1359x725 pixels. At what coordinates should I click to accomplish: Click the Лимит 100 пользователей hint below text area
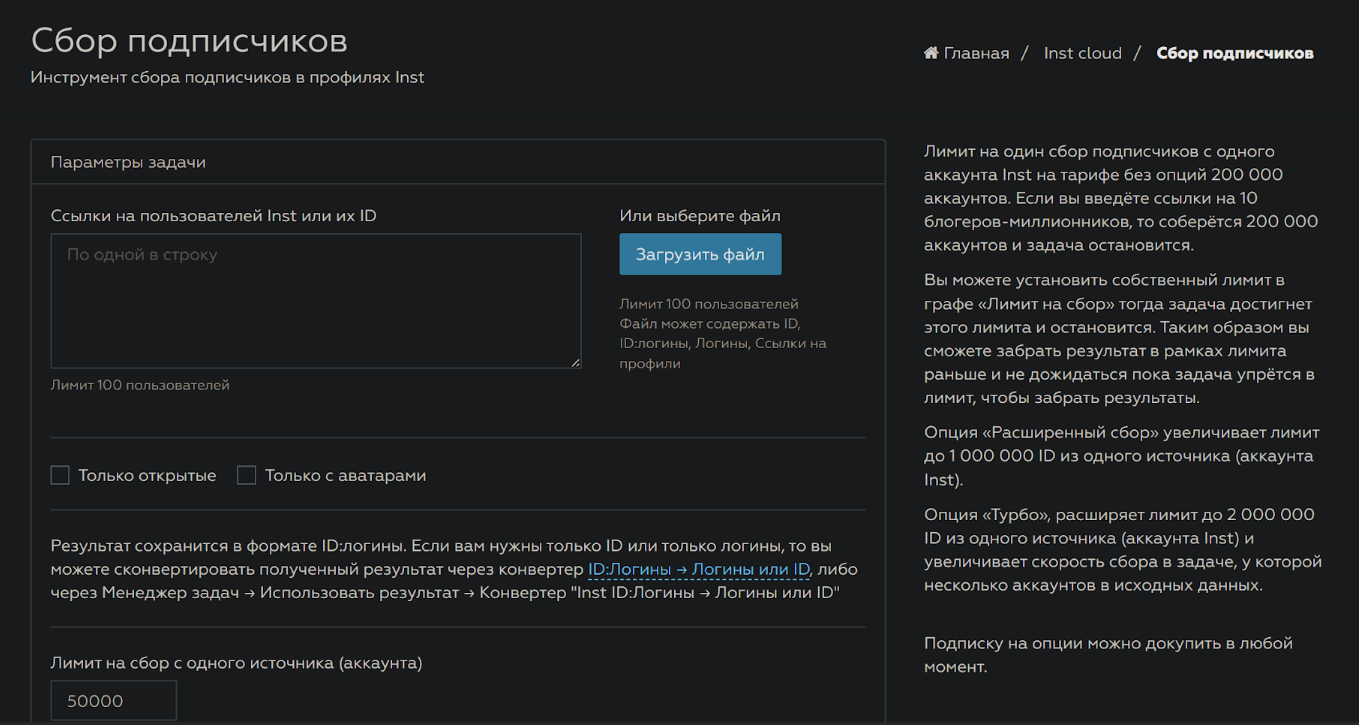click(140, 385)
